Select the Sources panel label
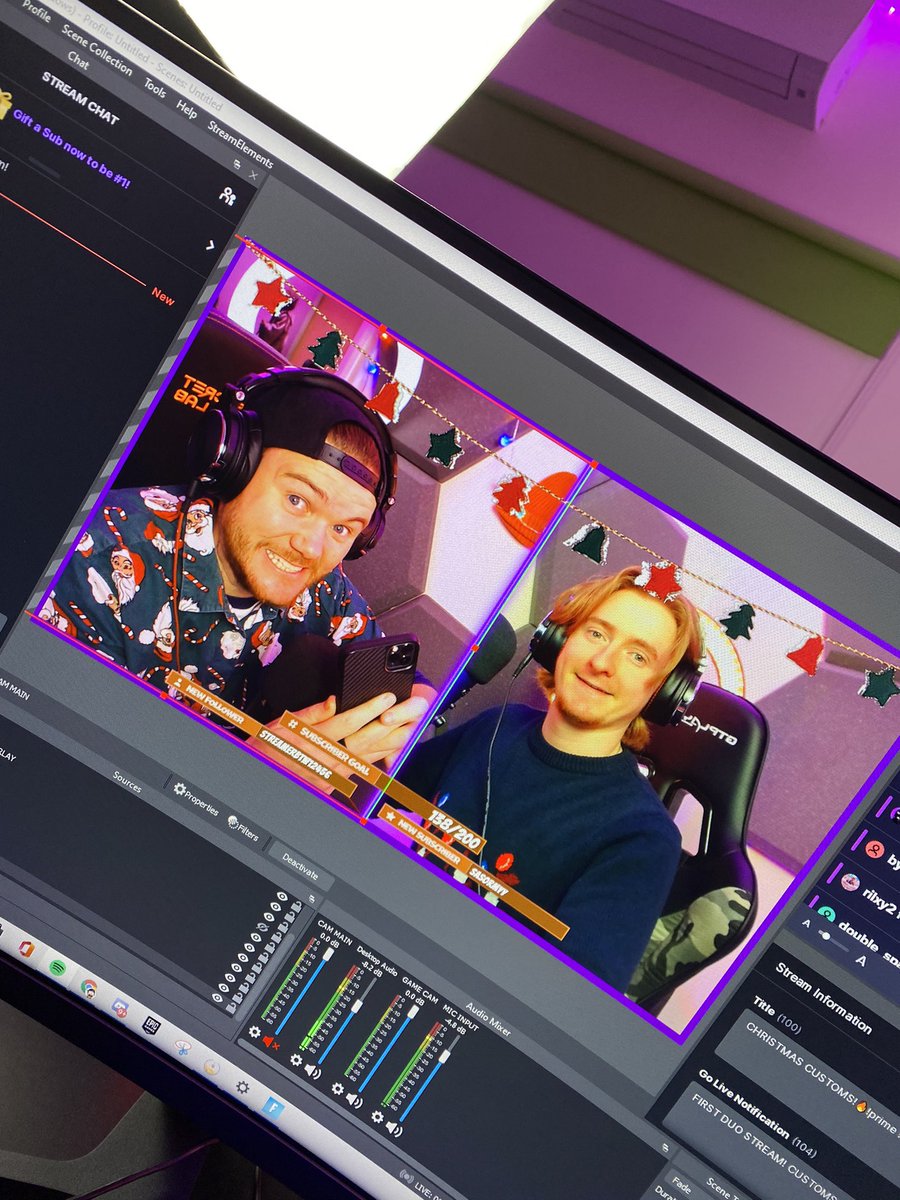Screen dimensions: 900x1200 tap(127, 782)
